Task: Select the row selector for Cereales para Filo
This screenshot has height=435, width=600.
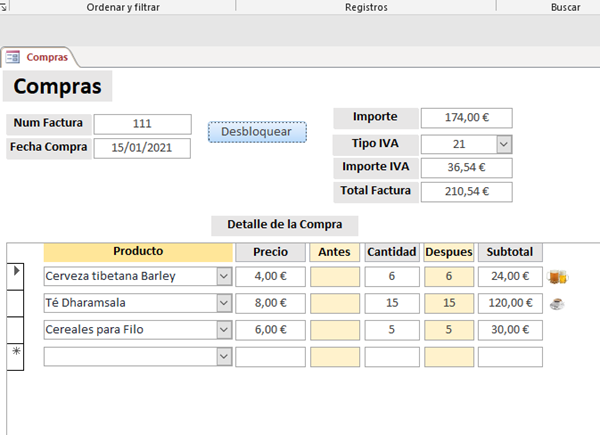Action: click(15, 329)
